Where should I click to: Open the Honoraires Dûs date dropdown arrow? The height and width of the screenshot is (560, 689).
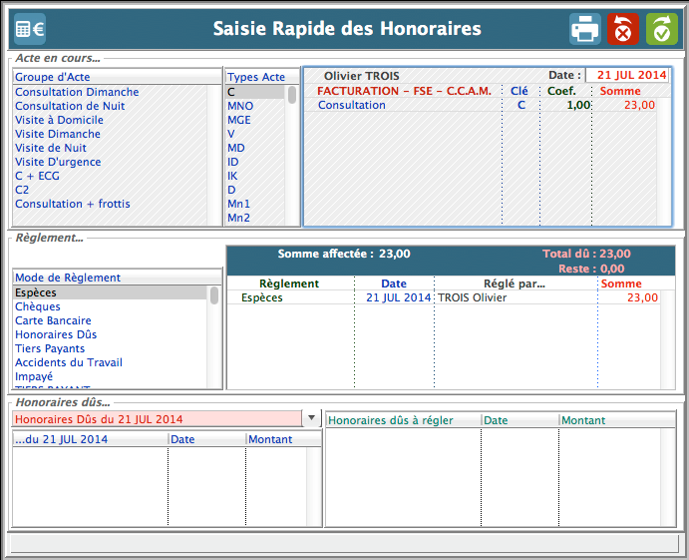(311, 419)
